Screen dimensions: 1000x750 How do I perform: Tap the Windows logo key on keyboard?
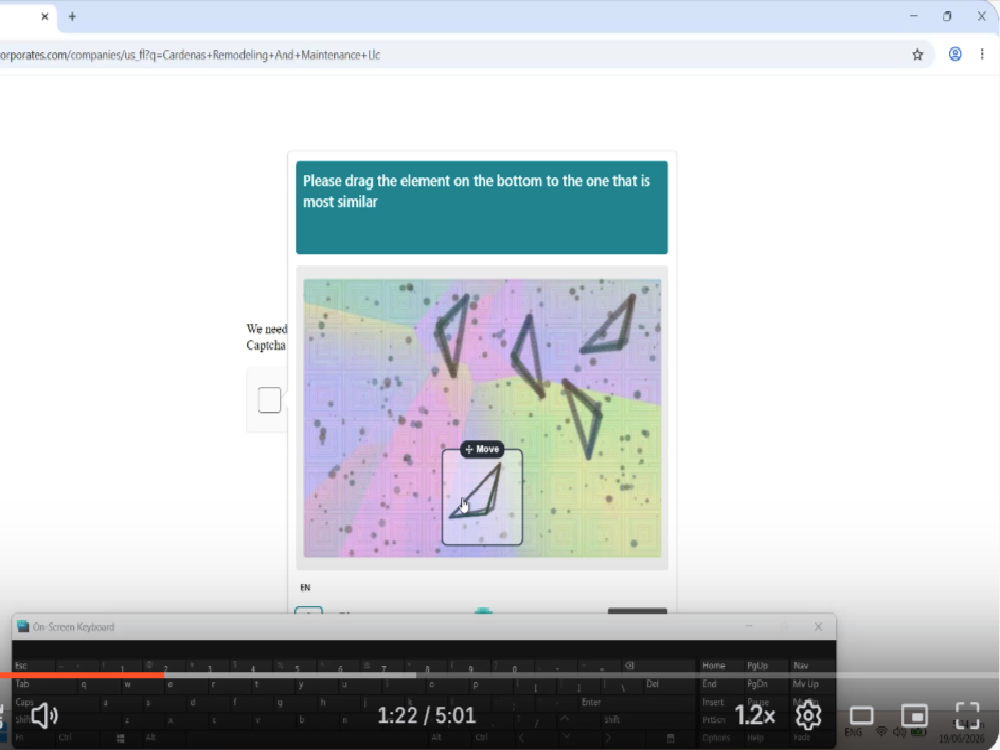click(120, 738)
